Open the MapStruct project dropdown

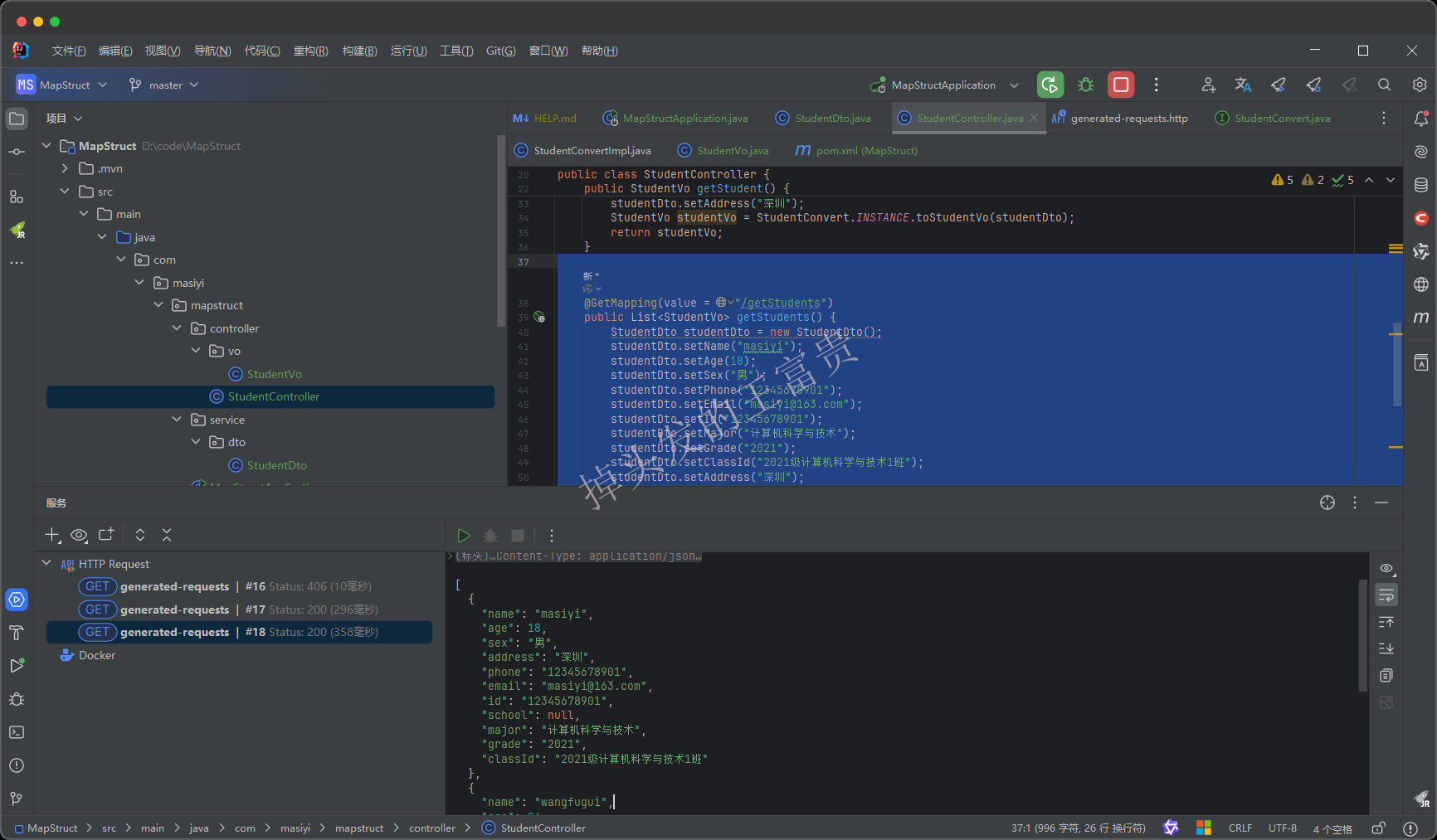click(x=62, y=85)
